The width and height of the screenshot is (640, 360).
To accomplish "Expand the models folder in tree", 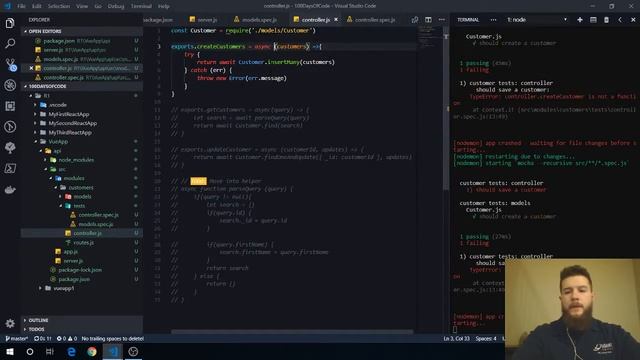I will pyautogui.click(x=82, y=197).
